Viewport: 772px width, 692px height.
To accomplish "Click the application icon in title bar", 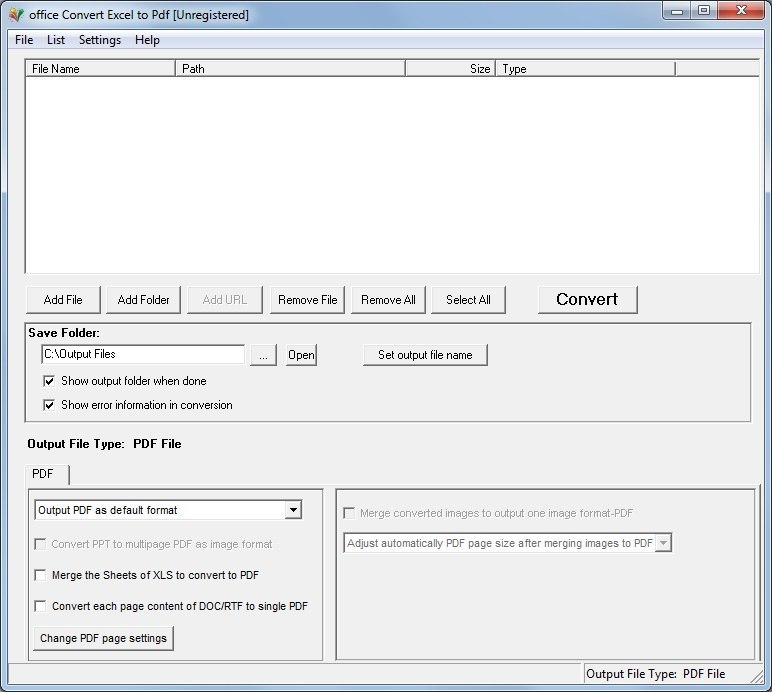I will coord(16,15).
